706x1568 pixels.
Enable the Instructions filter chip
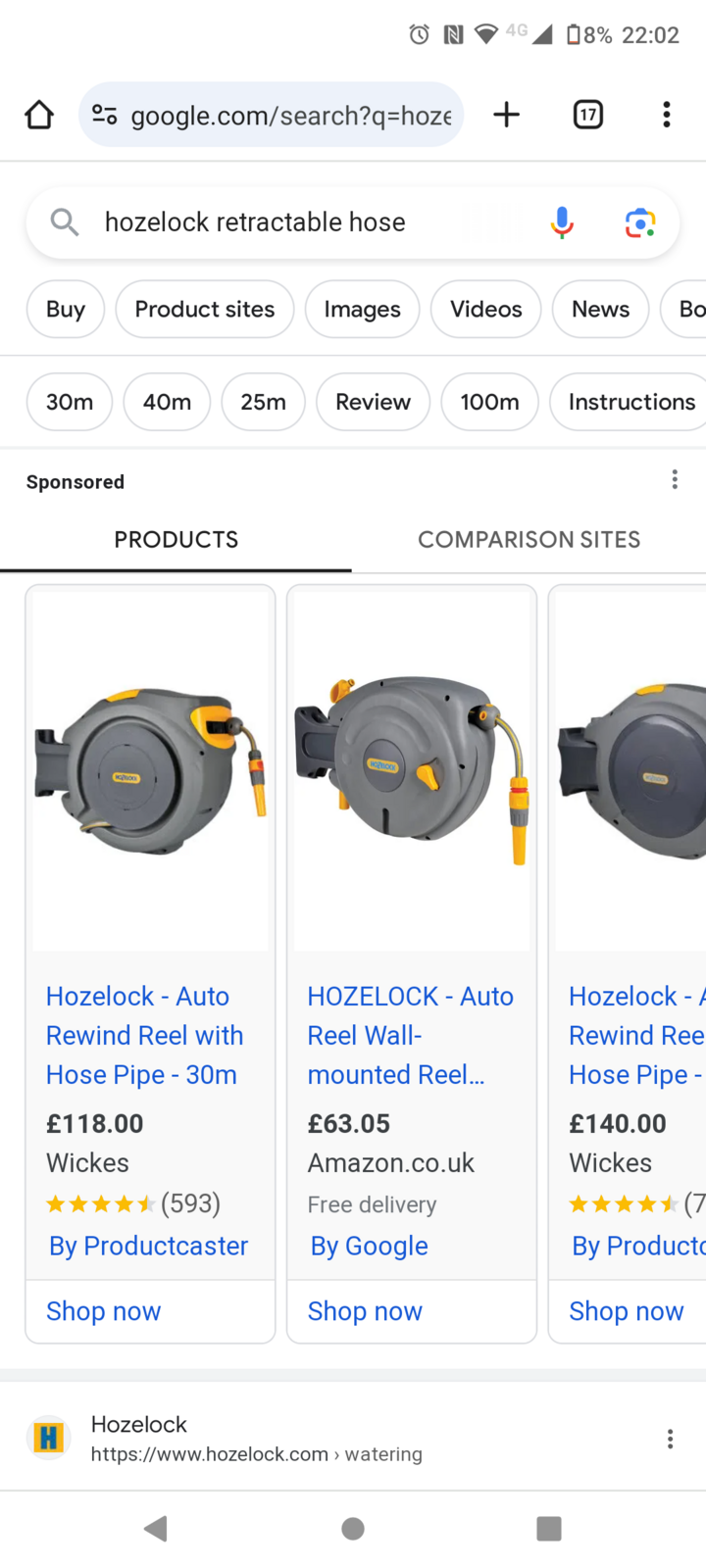[629, 402]
